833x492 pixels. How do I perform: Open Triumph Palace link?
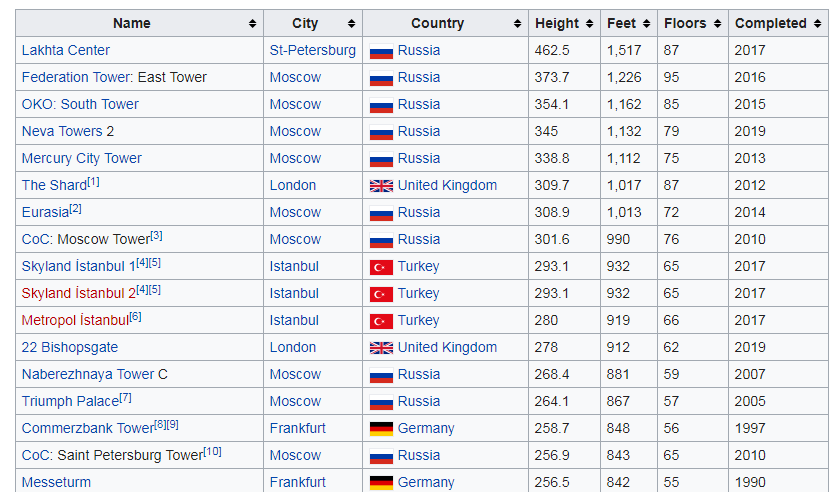click(x=70, y=401)
